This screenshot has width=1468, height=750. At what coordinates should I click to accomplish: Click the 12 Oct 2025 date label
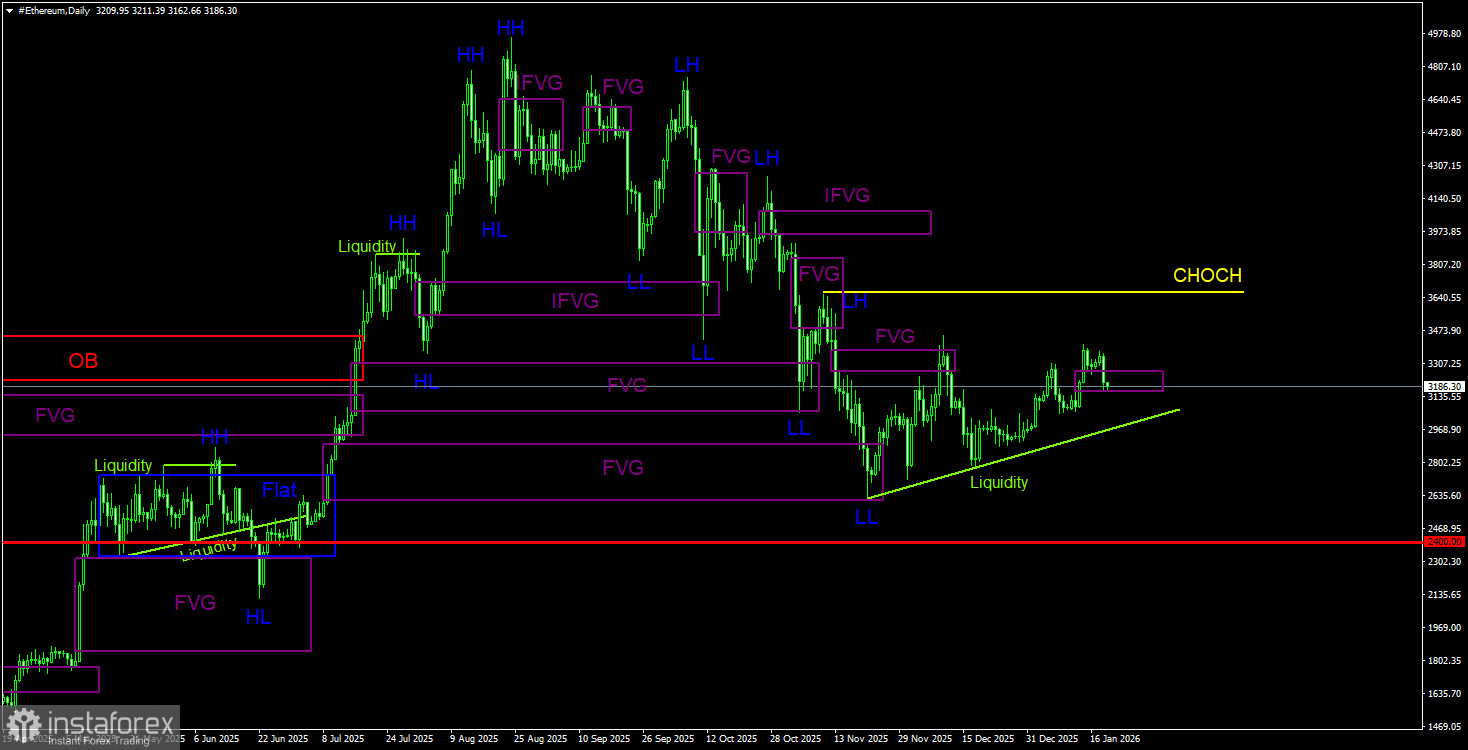[732, 739]
